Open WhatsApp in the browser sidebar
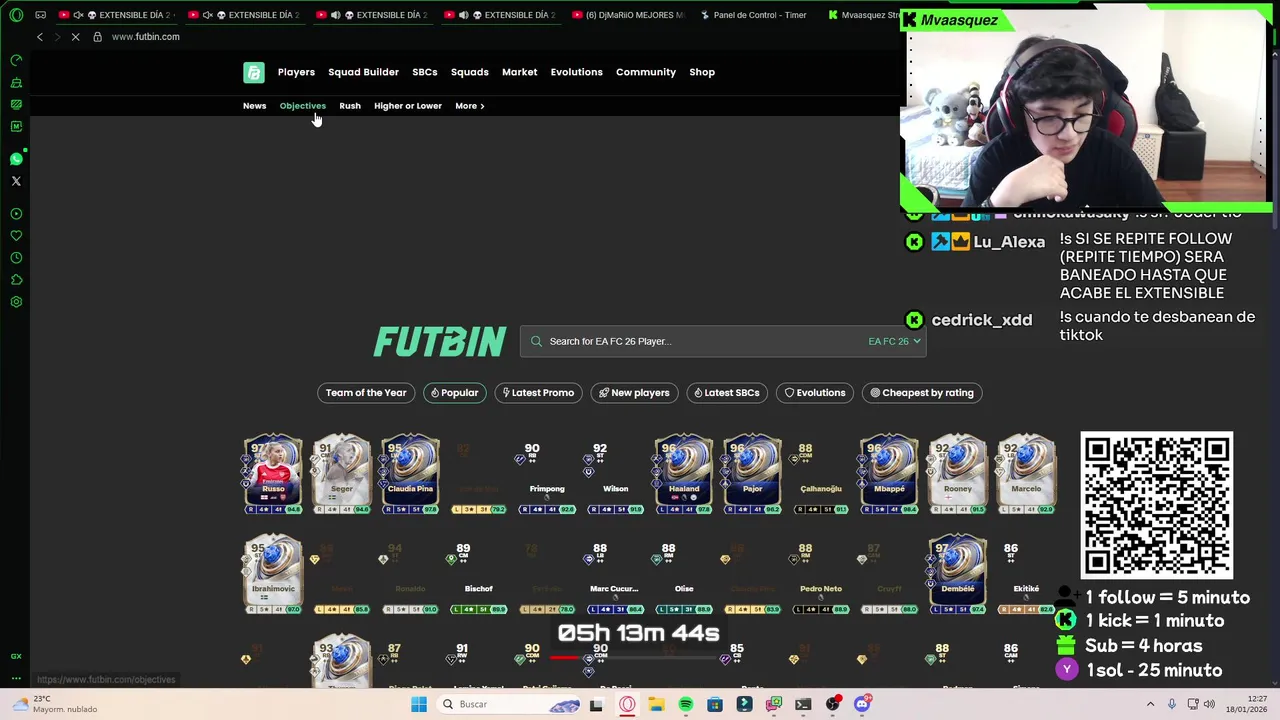1280x720 pixels. click(x=16, y=159)
